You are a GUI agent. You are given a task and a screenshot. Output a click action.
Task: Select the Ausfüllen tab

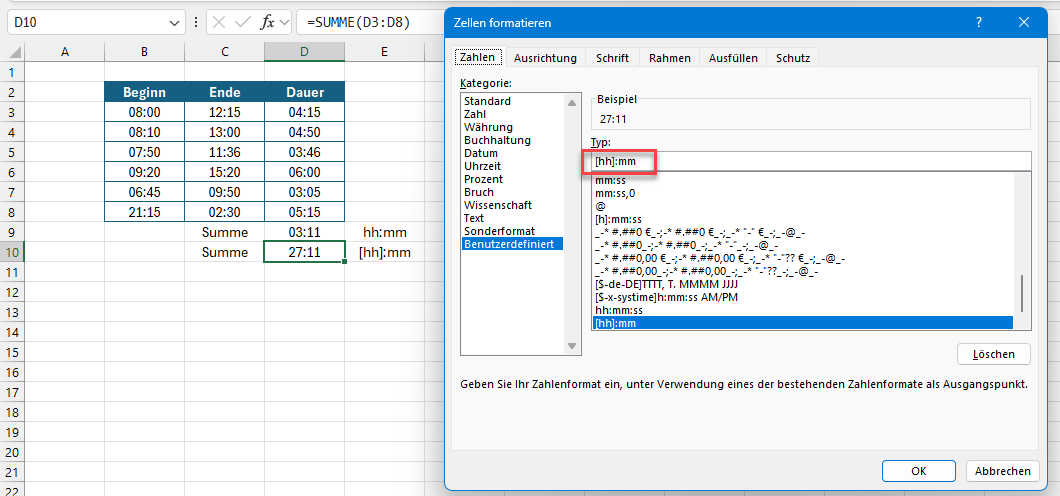coord(733,58)
